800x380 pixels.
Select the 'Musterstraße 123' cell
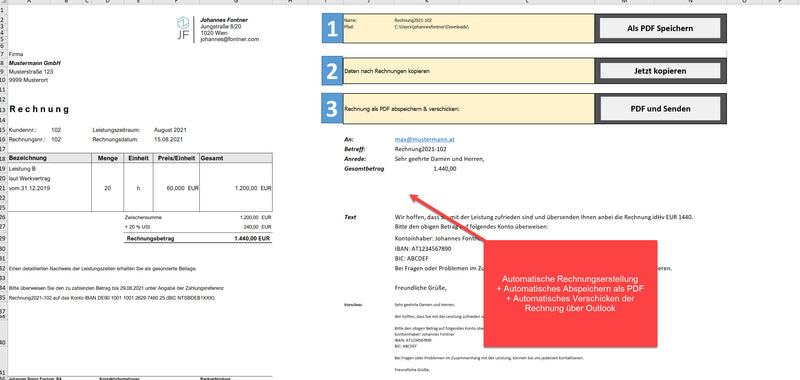coord(31,71)
